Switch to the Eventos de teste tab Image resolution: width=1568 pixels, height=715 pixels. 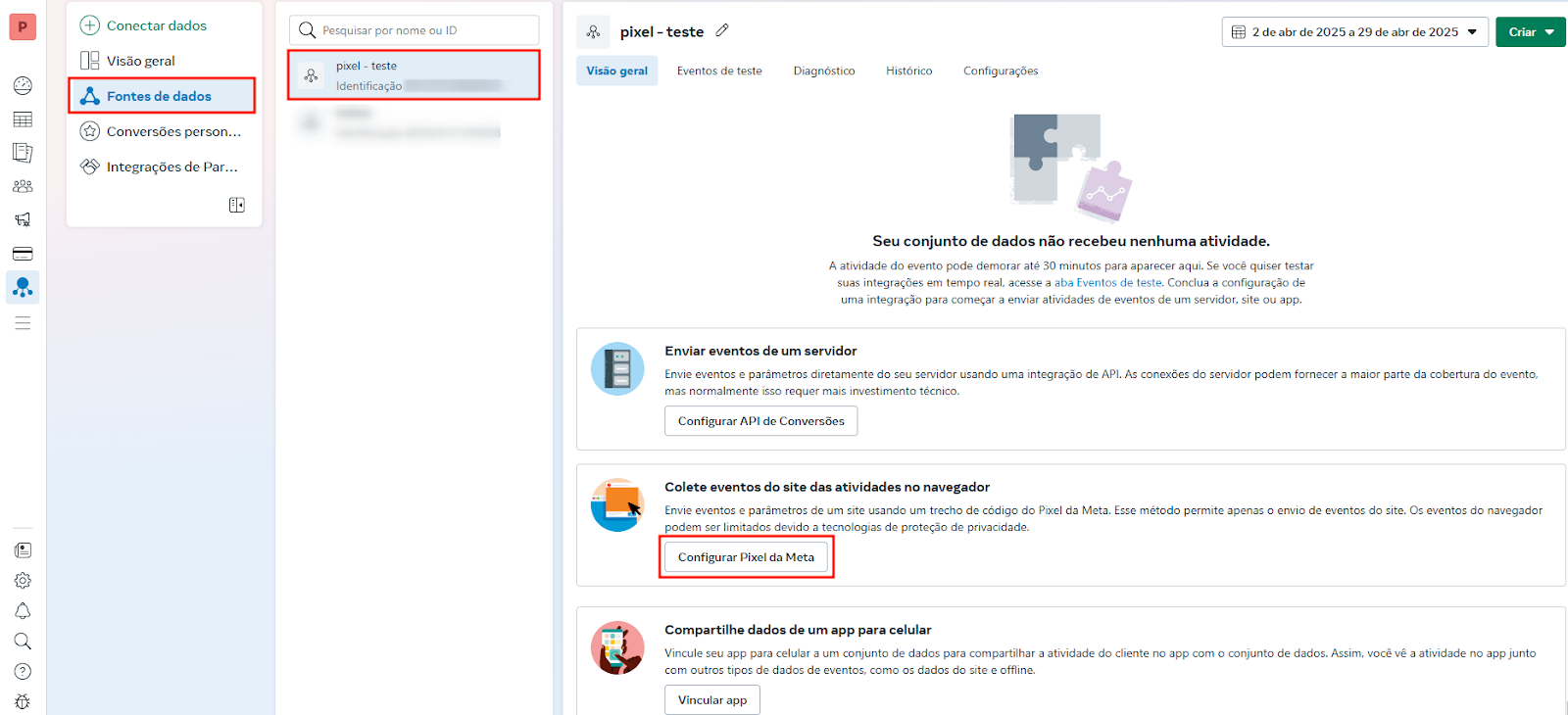tap(719, 71)
